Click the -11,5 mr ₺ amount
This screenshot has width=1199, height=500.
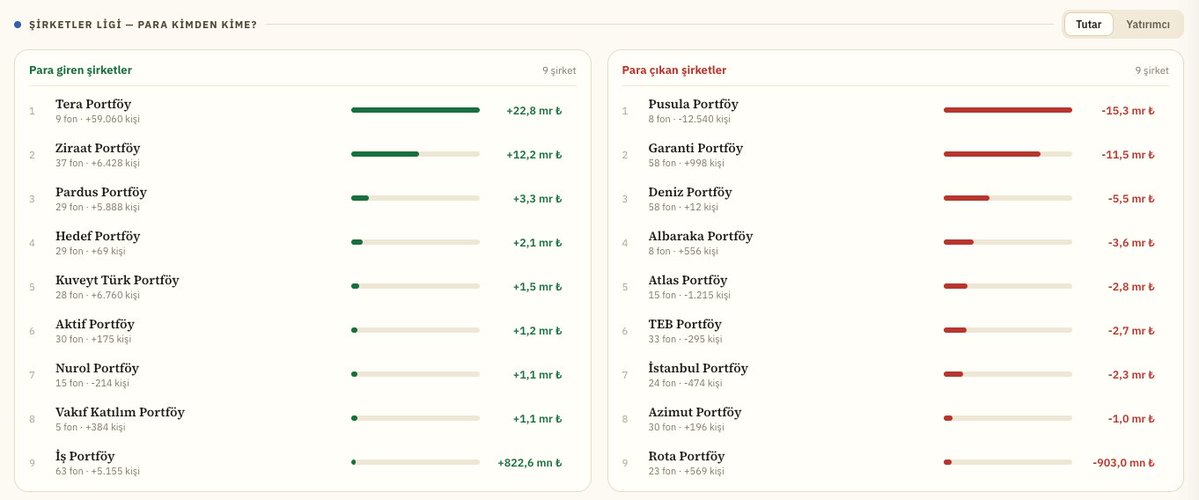click(1128, 155)
